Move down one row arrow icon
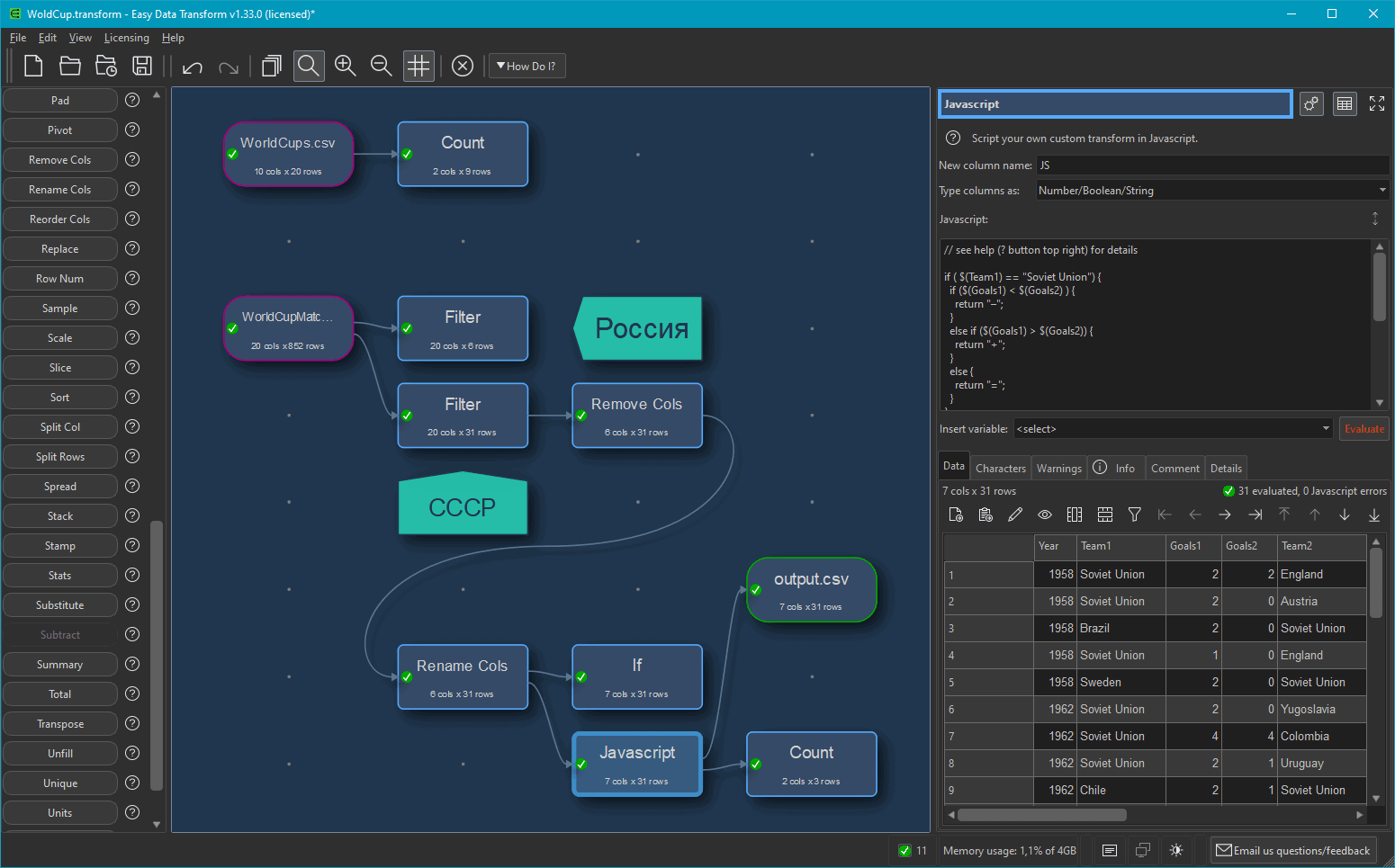This screenshot has width=1395, height=868. click(1345, 515)
